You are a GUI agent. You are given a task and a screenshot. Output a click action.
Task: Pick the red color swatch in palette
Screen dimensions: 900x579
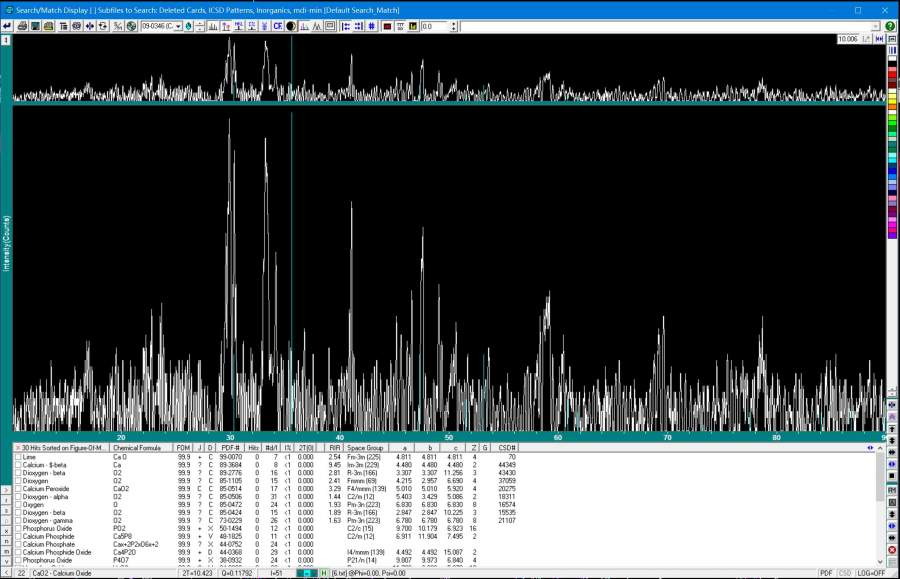pos(892,74)
